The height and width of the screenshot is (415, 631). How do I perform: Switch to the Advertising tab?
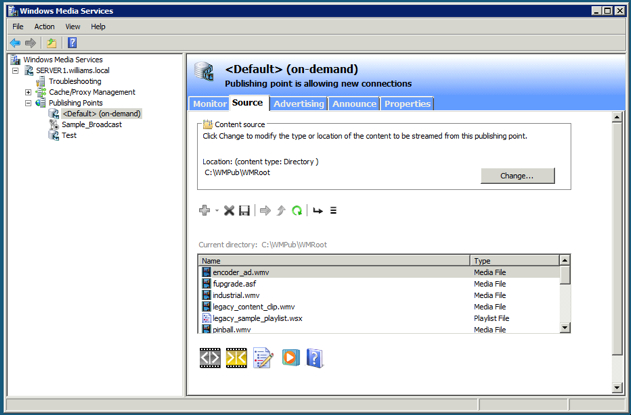click(299, 104)
